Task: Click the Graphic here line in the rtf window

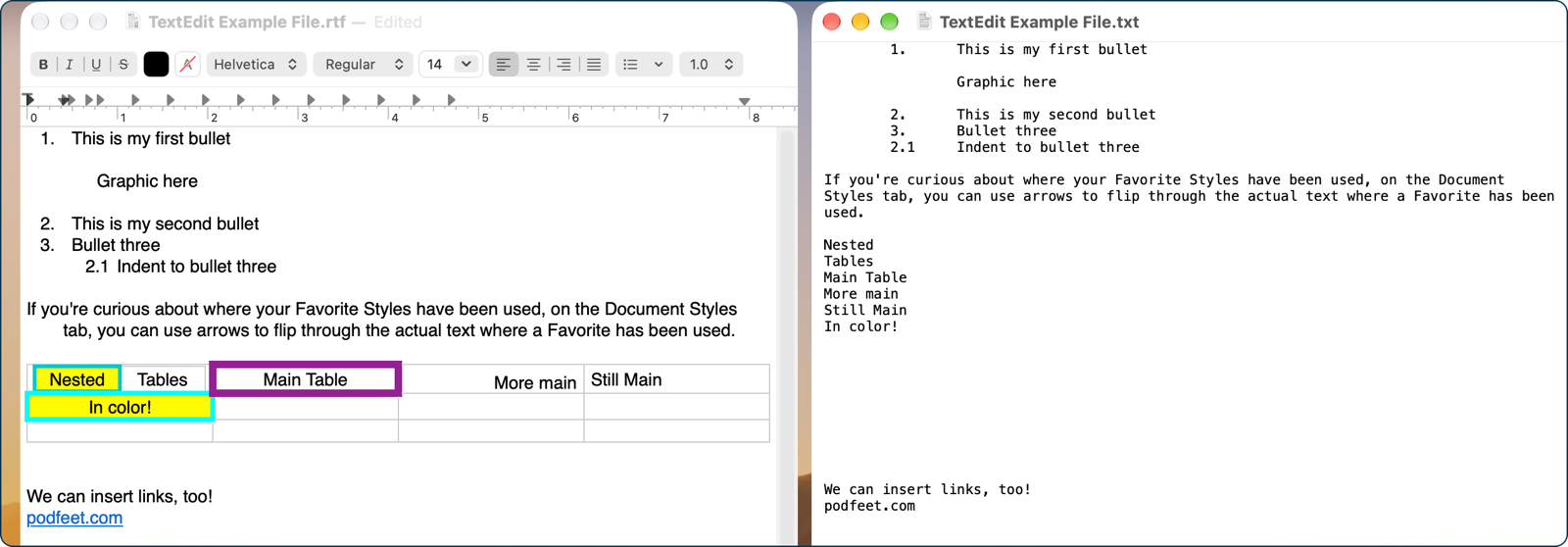Action: 147,181
